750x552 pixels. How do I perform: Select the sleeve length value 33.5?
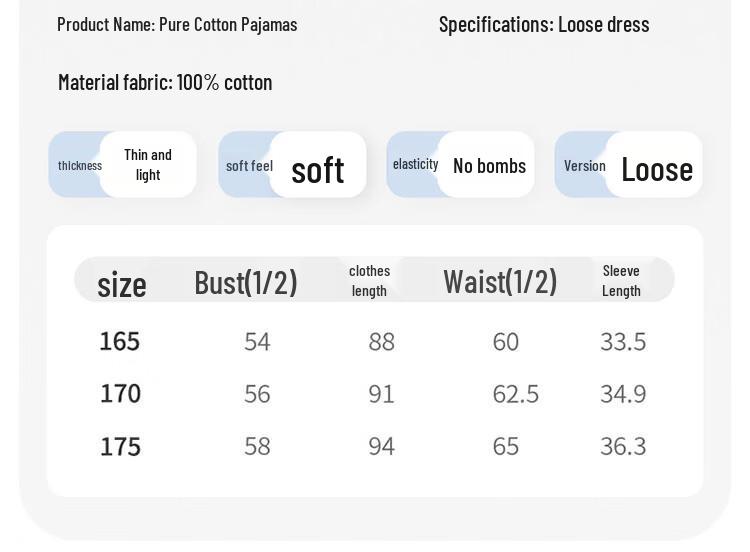click(x=623, y=342)
